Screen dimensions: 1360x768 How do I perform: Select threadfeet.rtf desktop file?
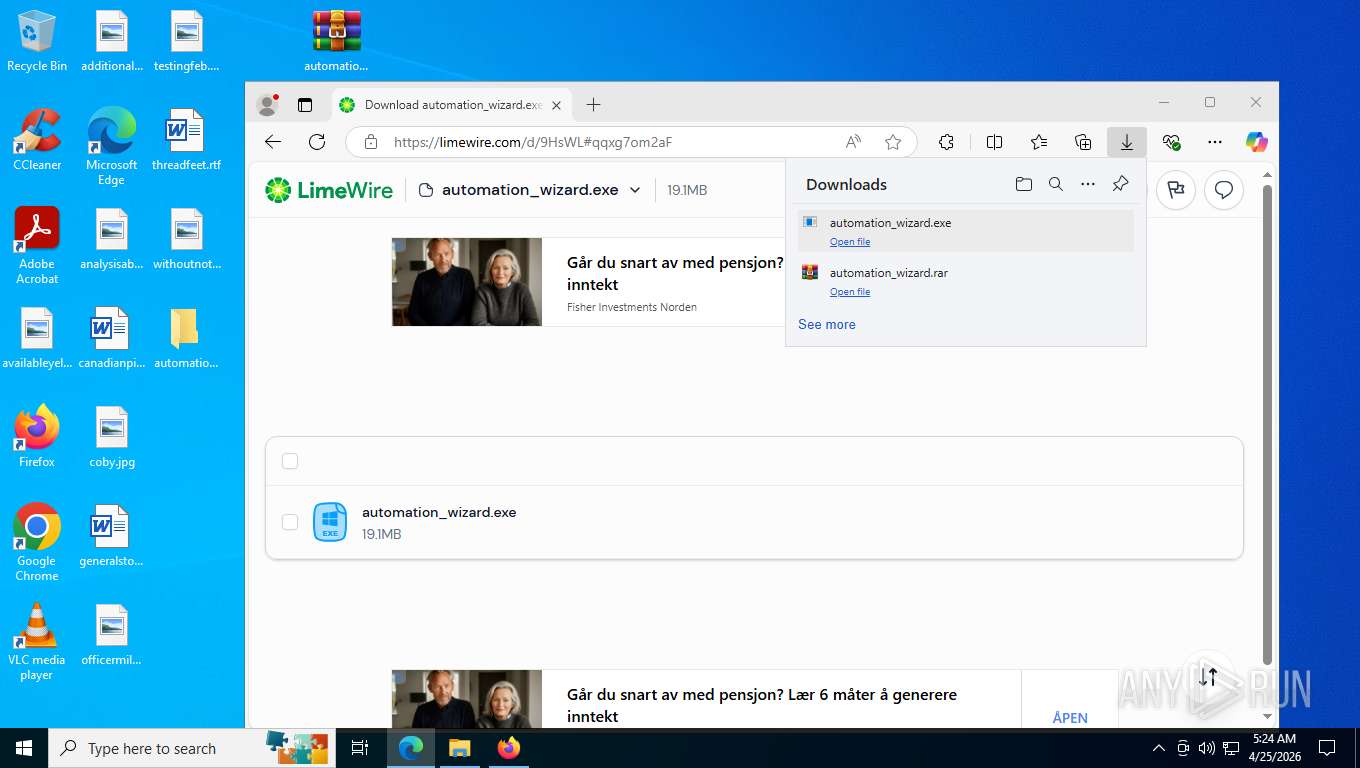(x=186, y=139)
